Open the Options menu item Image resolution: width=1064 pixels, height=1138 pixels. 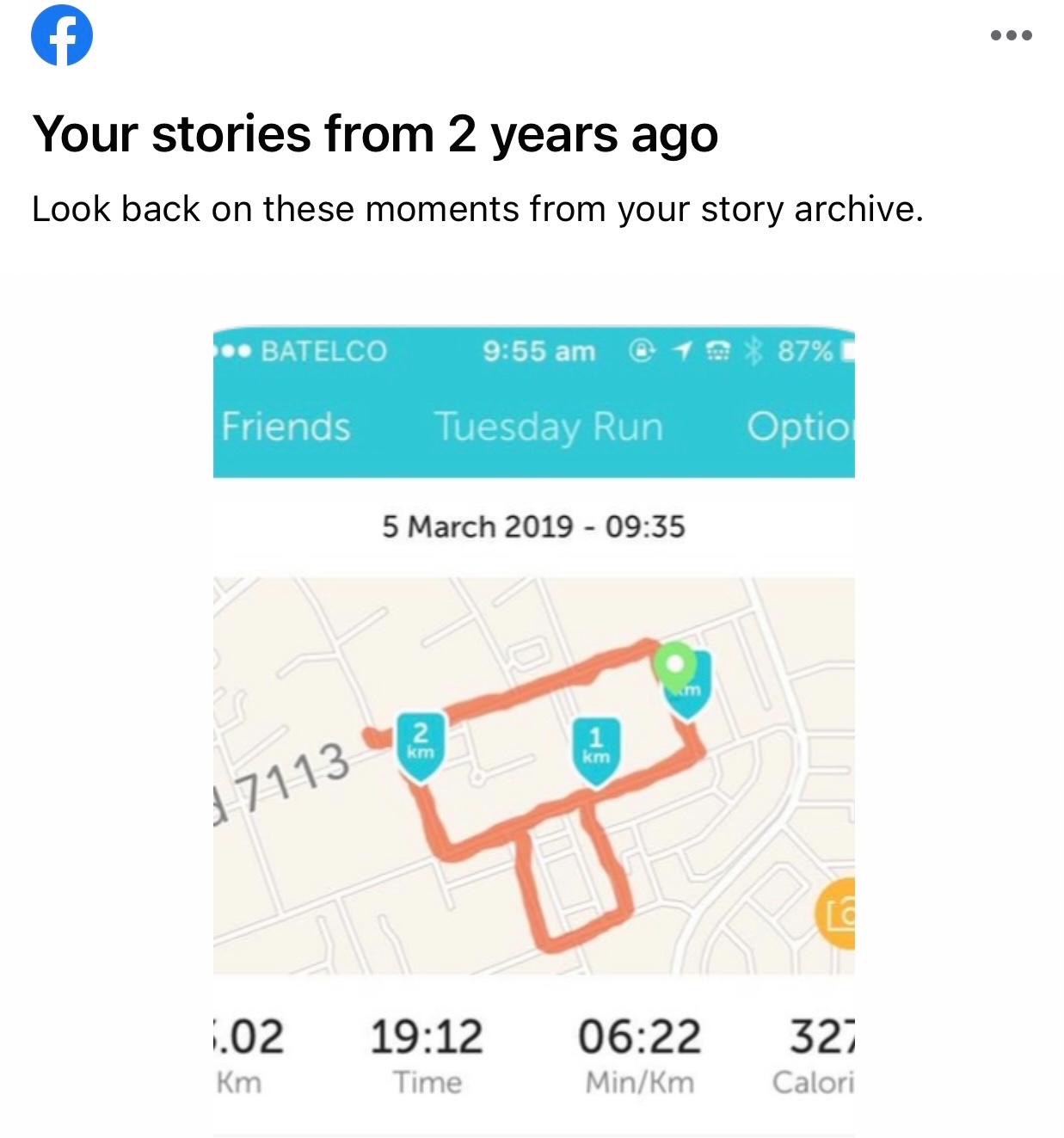tap(800, 428)
